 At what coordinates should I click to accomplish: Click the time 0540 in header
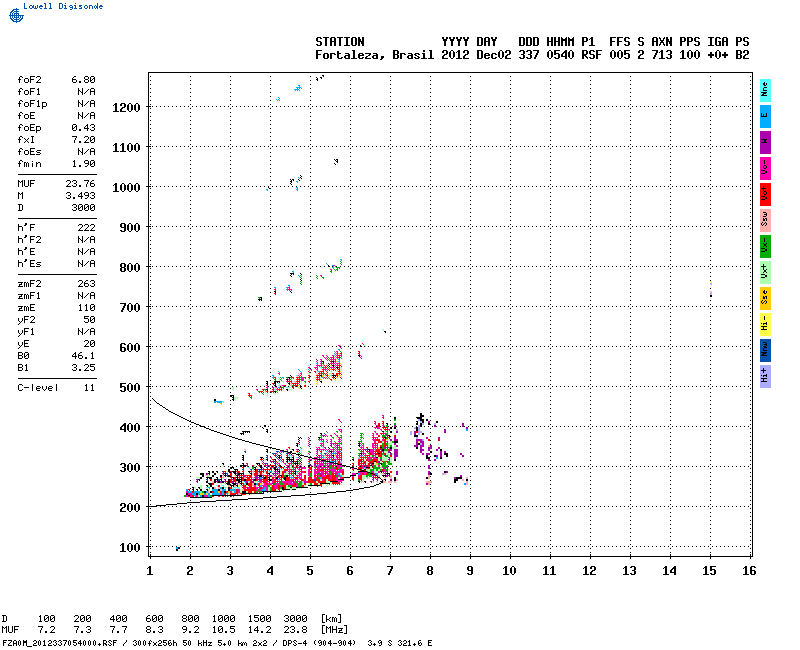point(560,55)
